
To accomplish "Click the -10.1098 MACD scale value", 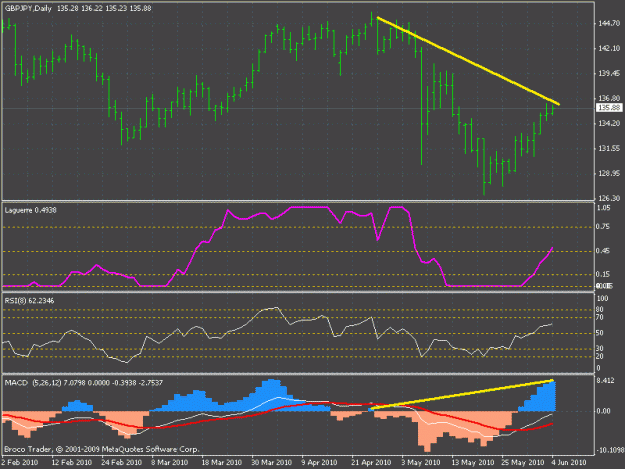I will [x=610, y=450].
